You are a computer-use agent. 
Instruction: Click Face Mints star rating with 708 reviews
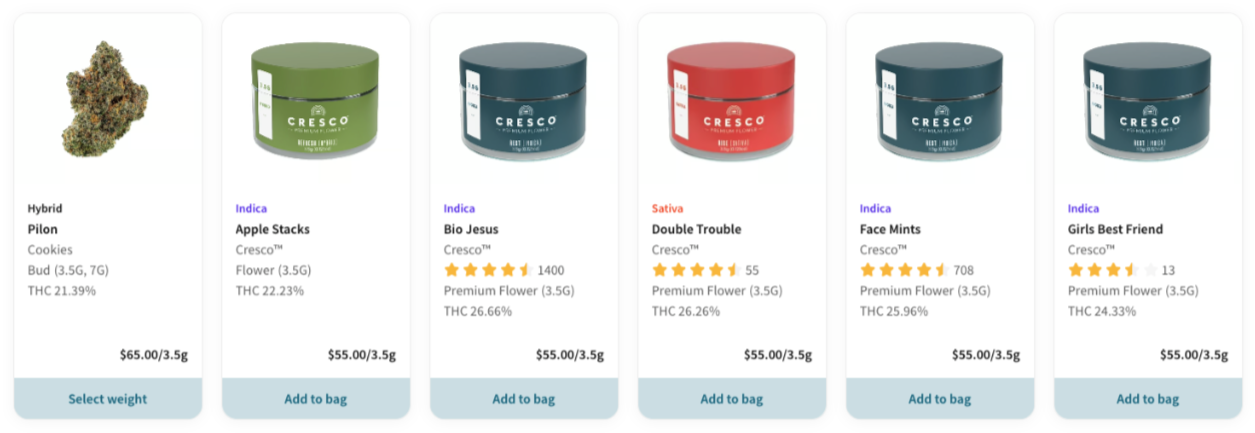coord(917,270)
